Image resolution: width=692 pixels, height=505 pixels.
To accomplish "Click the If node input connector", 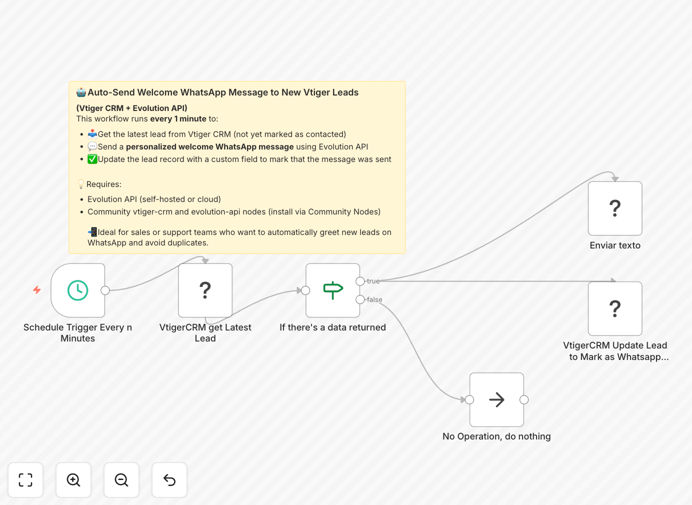I will [305, 290].
